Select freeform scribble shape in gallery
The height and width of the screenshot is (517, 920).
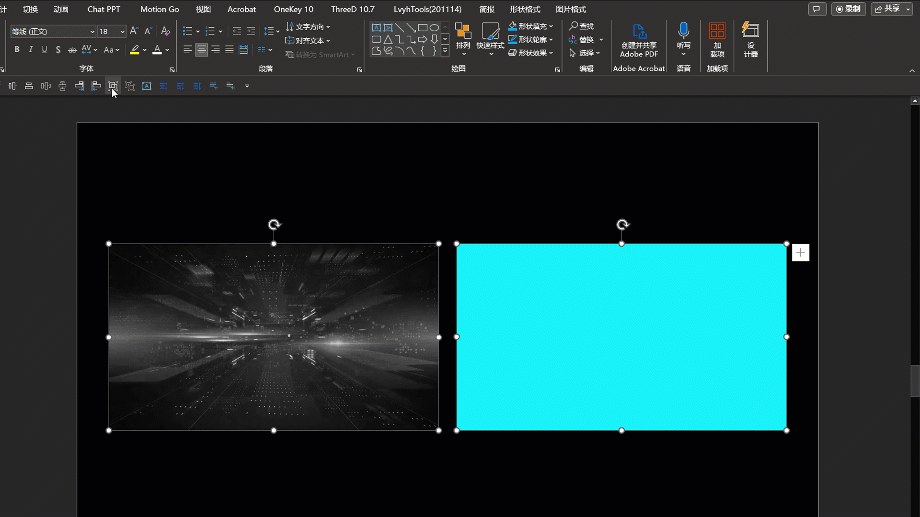pyautogui.click(x=388, y=51)
